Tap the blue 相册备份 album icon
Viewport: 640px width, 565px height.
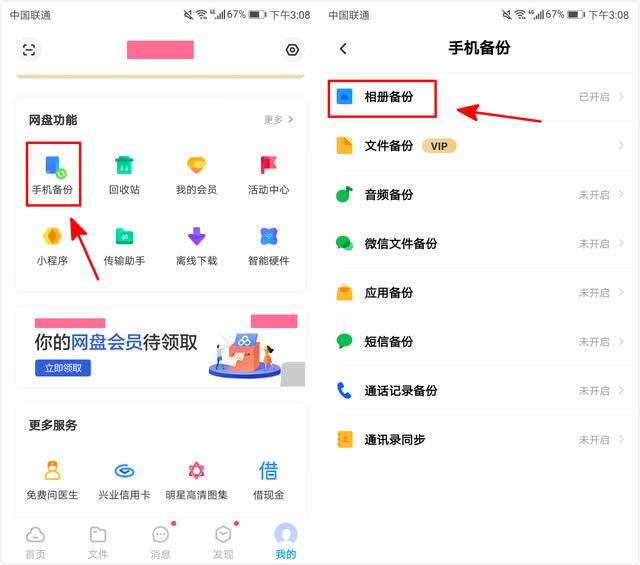click(344, 97)
